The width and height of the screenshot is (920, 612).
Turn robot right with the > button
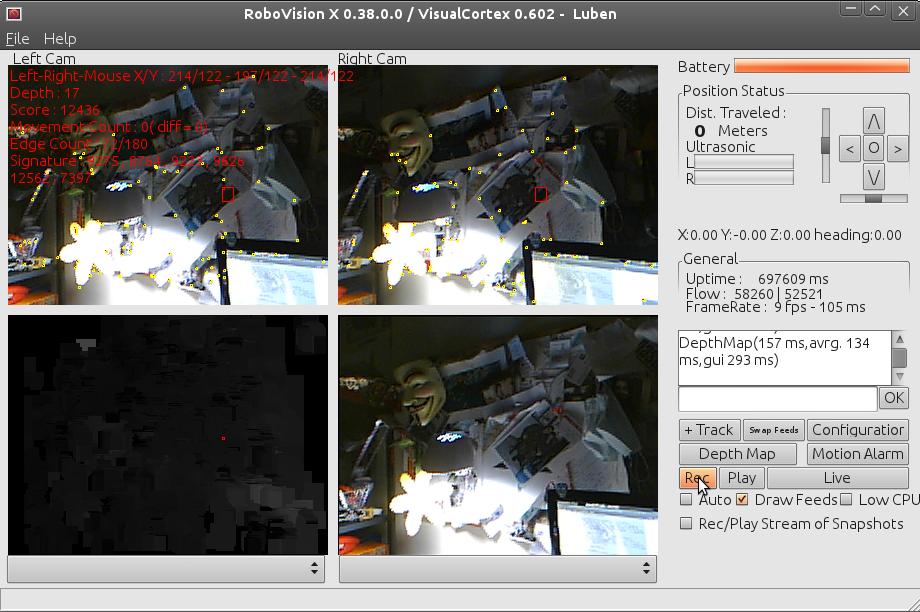point(898,149)
